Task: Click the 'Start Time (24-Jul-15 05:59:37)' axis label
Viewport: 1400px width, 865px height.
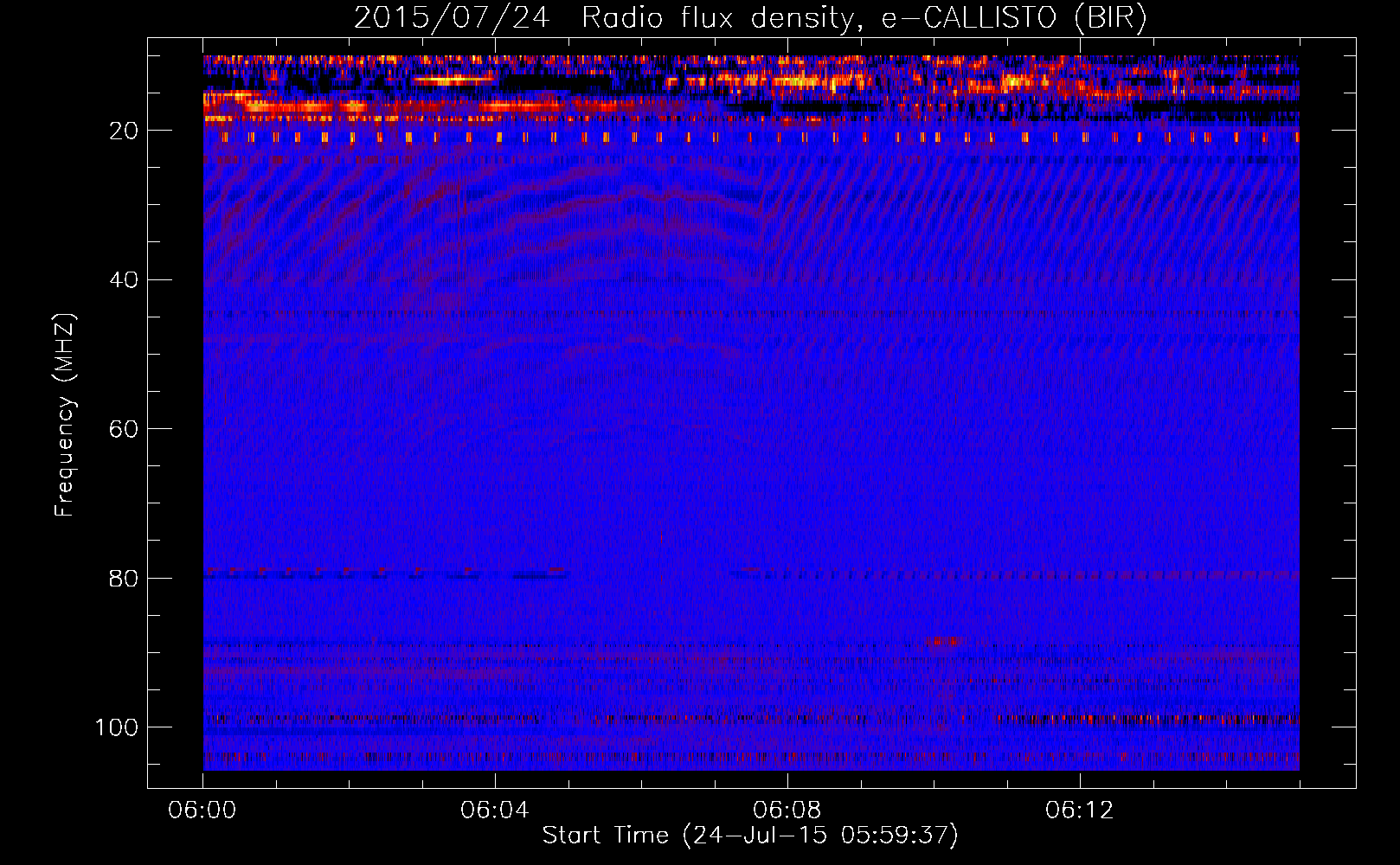Action: click(750, 836)
